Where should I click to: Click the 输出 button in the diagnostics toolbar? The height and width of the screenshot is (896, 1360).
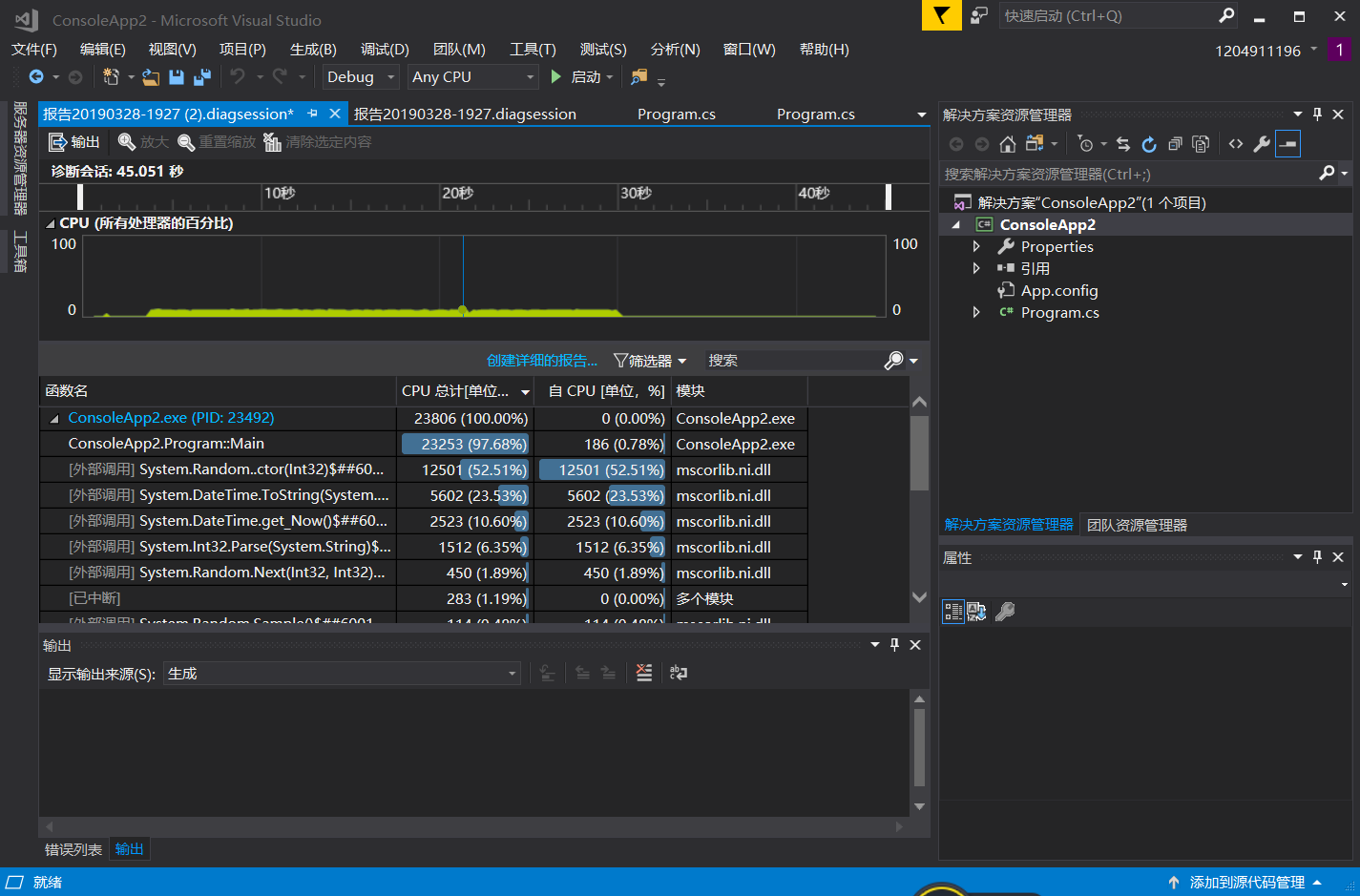pyautogui.click(x=74, y=142)
